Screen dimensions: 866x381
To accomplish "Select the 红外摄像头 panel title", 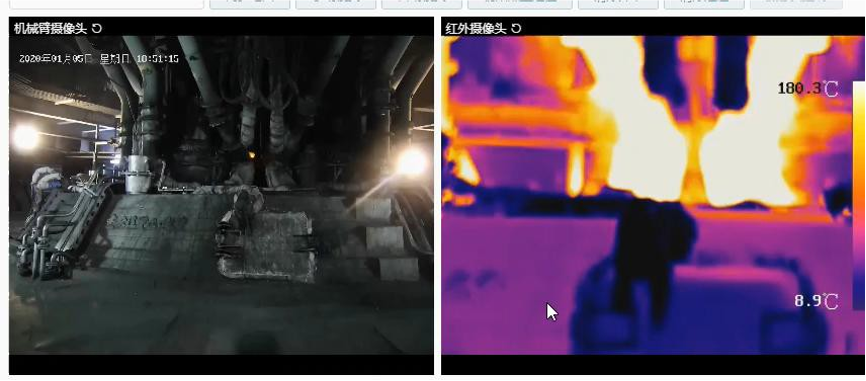I will (476, 28).
